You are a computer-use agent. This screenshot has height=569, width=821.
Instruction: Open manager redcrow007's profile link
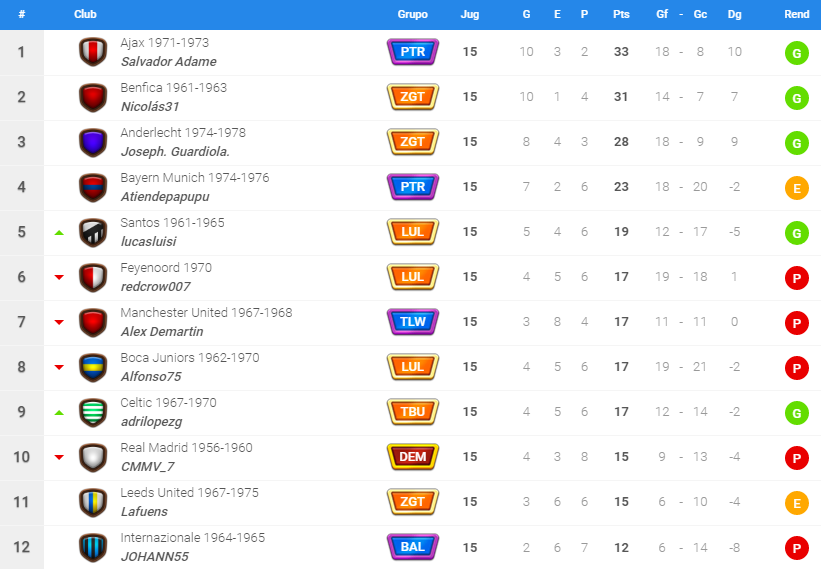click(156, 287)
